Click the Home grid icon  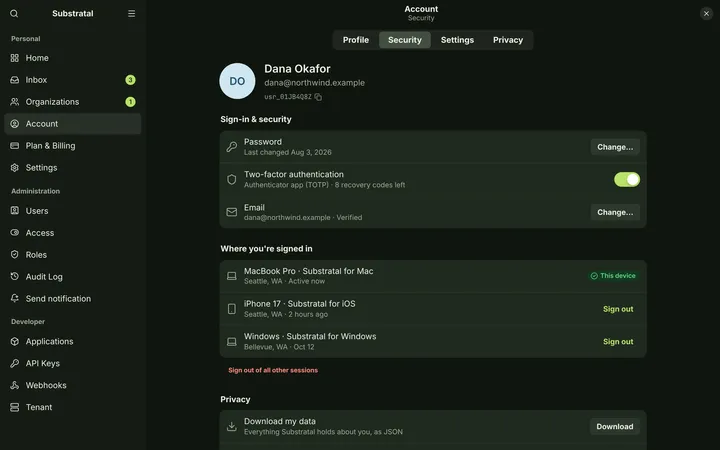tap(15, 58)
